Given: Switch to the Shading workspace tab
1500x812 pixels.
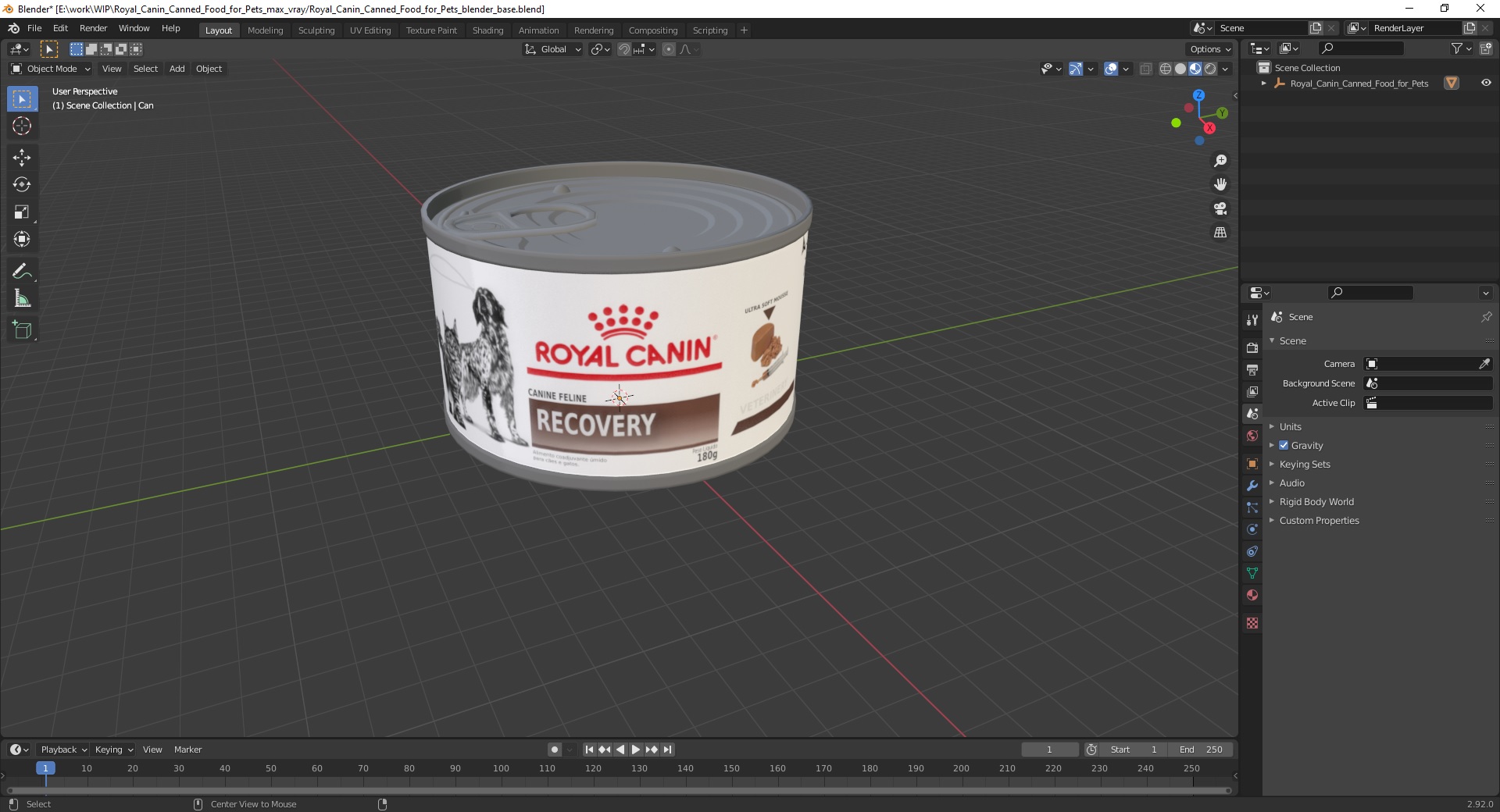Looking at the screenshot, I should coord(487,30).
